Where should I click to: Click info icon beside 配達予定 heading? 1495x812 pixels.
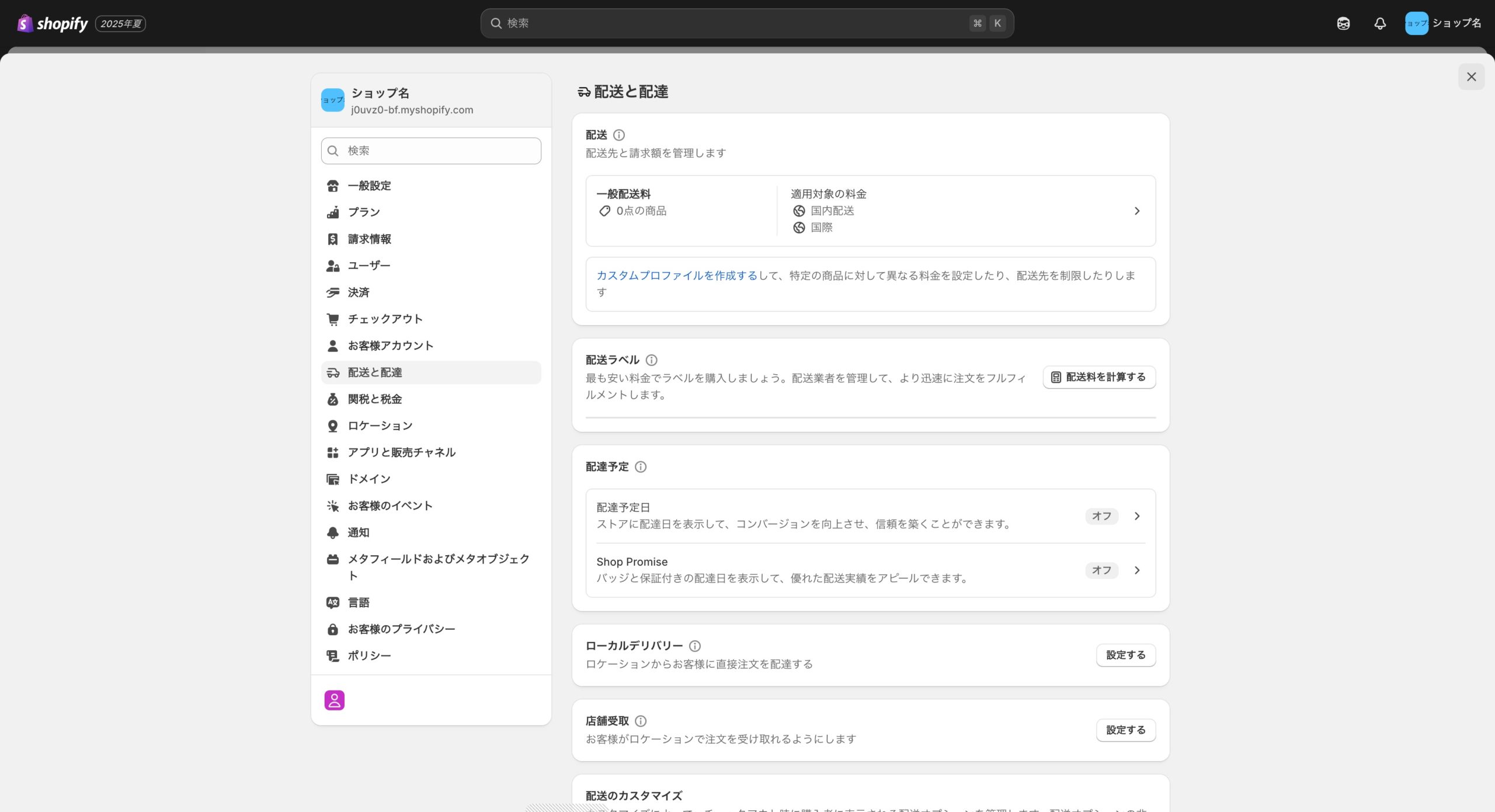coord(641,467)
